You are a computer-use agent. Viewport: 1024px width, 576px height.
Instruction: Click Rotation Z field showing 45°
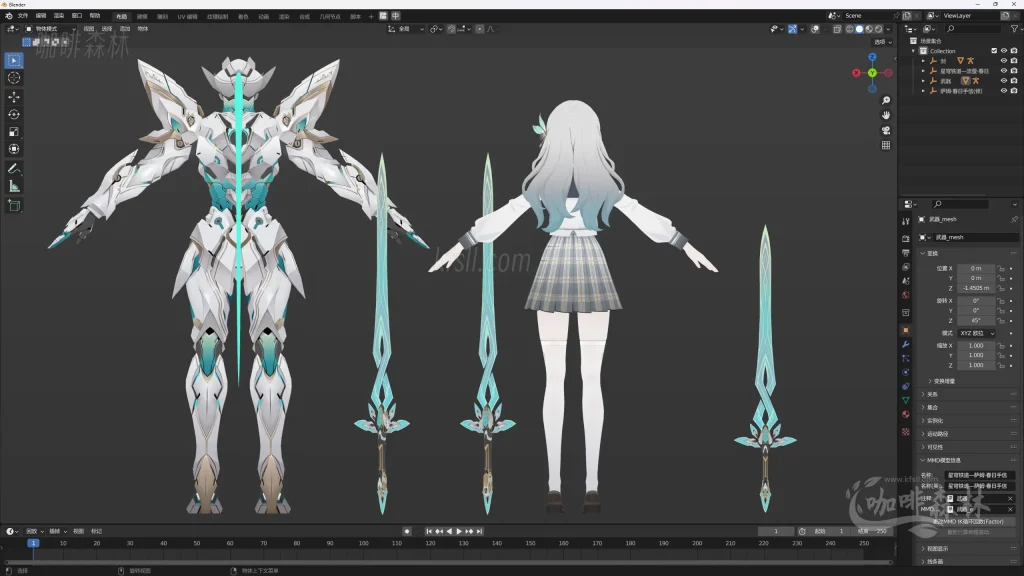976,321
